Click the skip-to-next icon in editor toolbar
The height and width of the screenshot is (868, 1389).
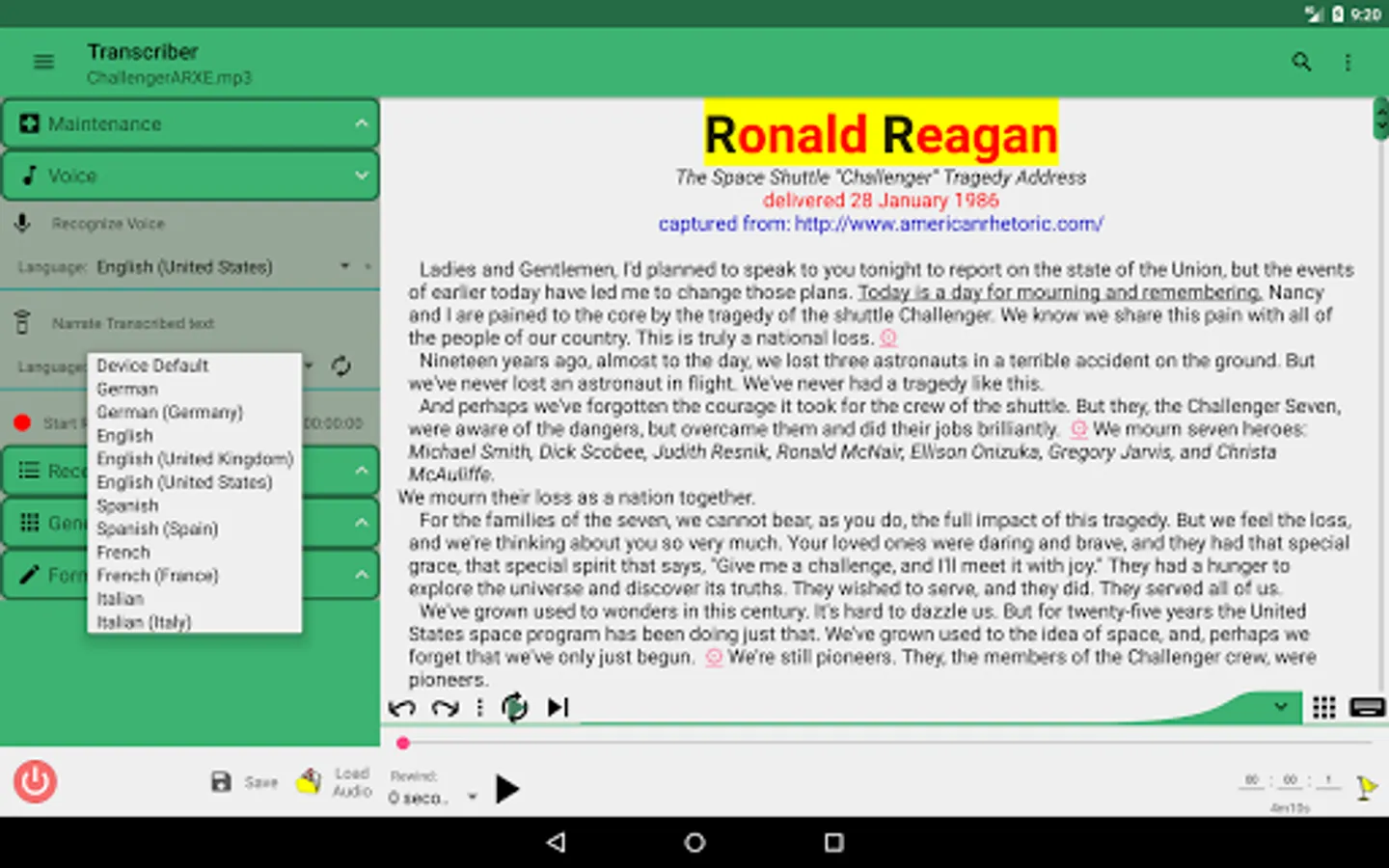(558, 708)
